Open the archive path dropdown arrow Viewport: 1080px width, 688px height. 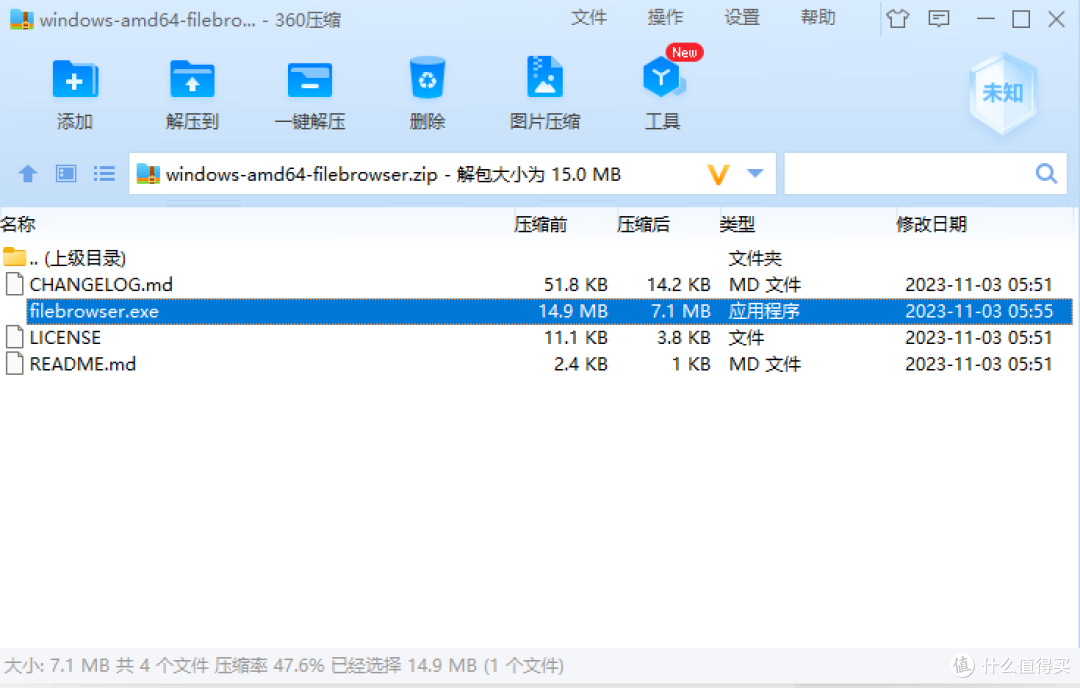(756, 173)
